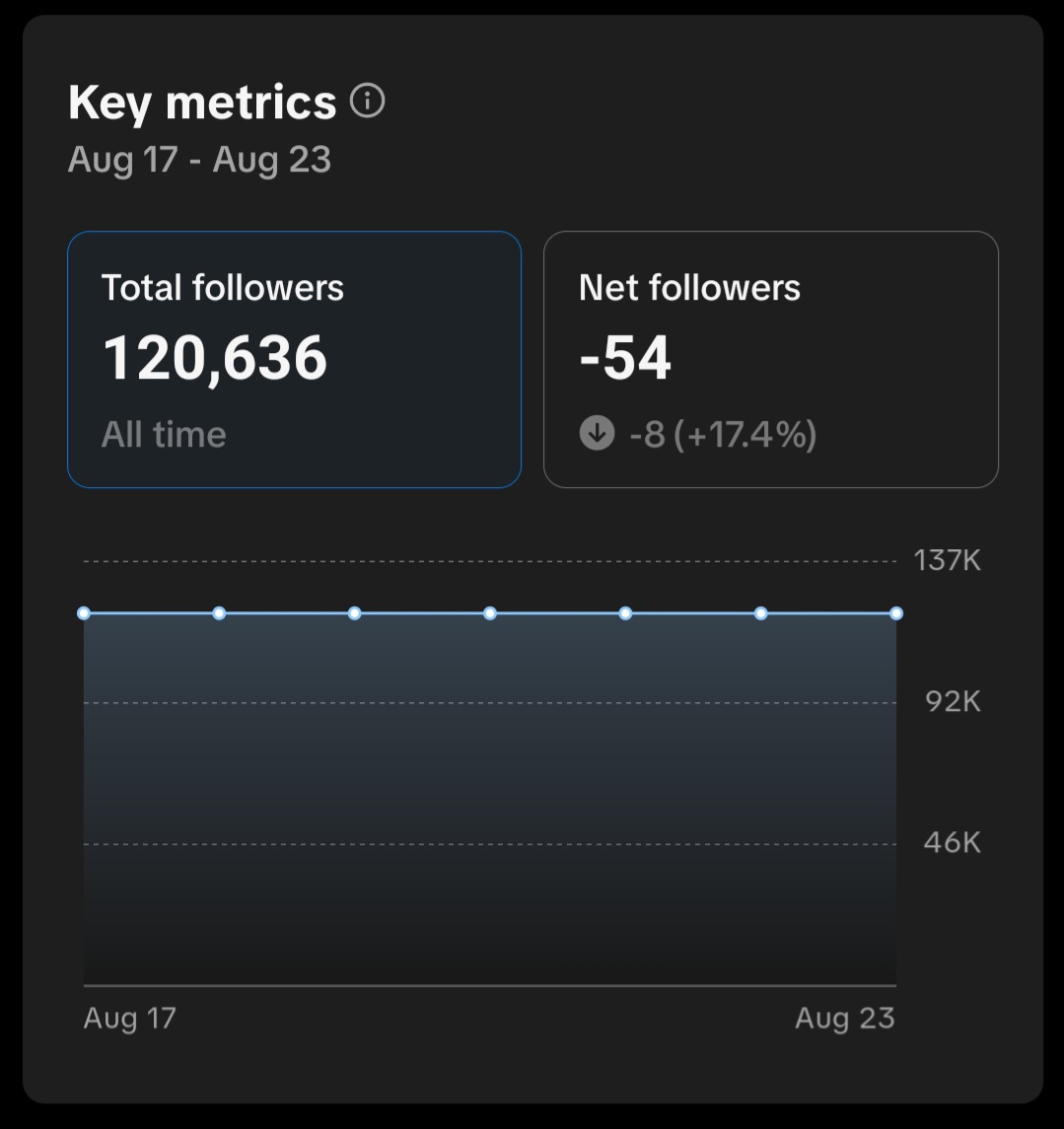The height and width of the screenshot is (1129, 1064).
Task: Click the Aug 17 - Aug 23 date range
Action: 199,160
